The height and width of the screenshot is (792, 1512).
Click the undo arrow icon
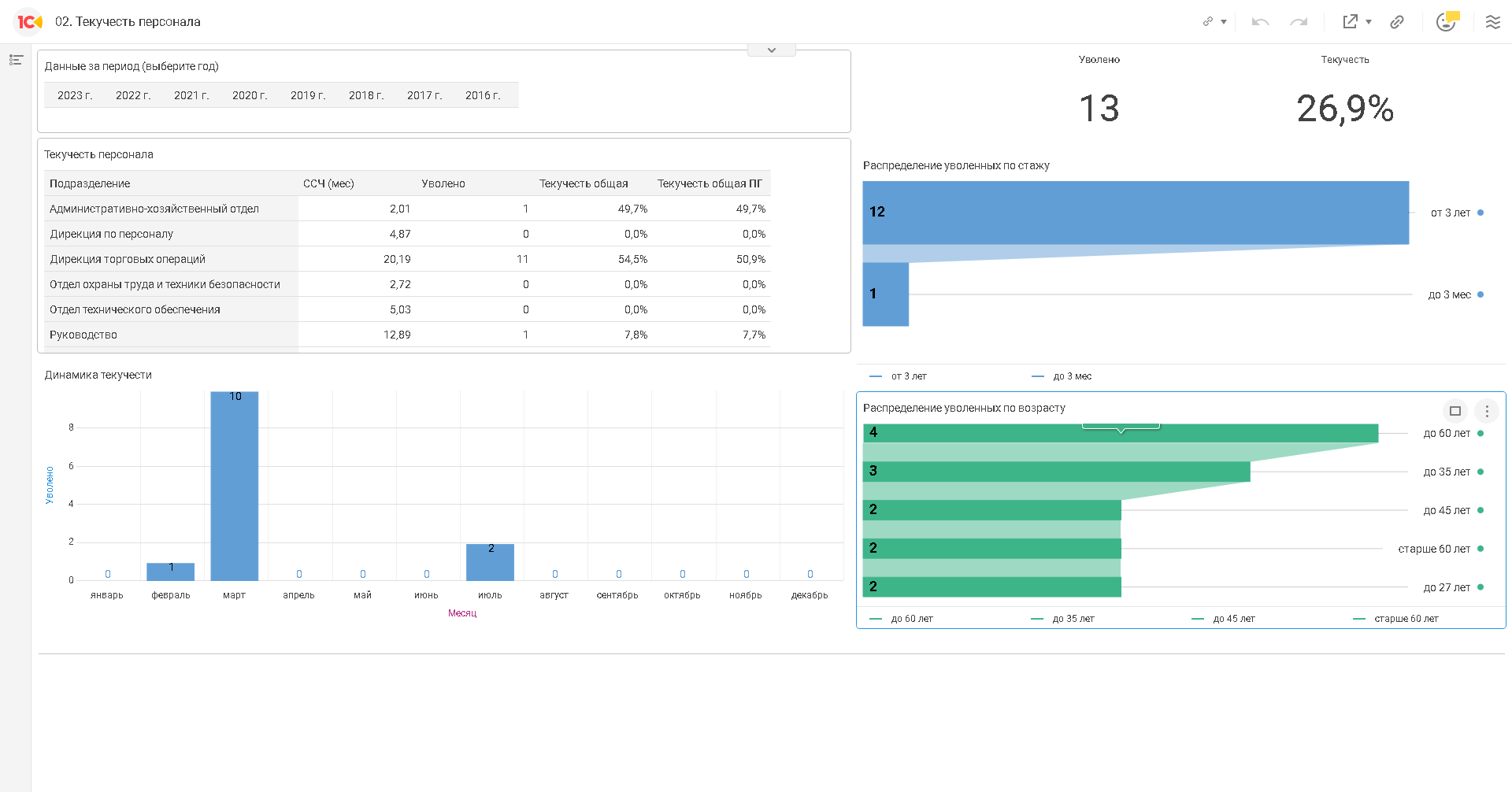pyautogui.click(x=1260, y=22)
